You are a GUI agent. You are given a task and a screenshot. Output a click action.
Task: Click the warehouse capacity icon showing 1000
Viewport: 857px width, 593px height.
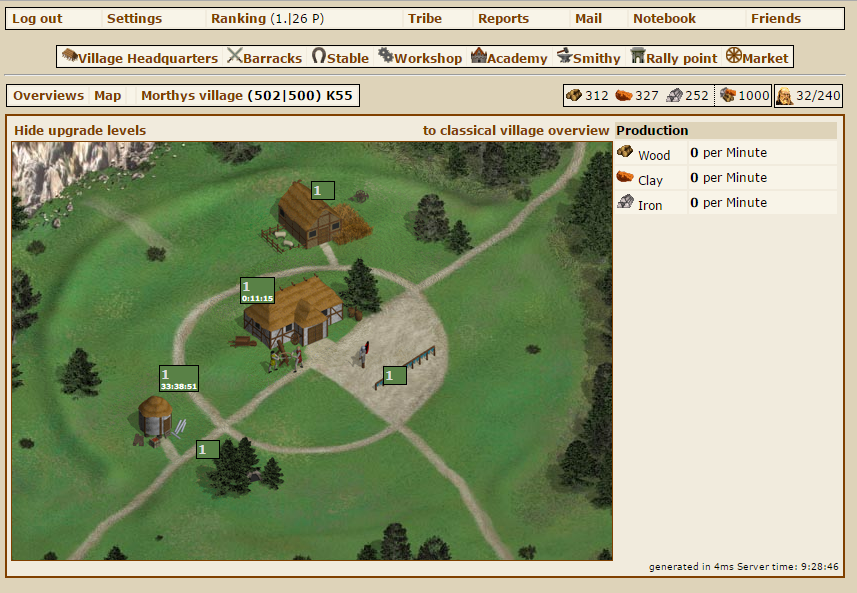(x=727, y=95)
